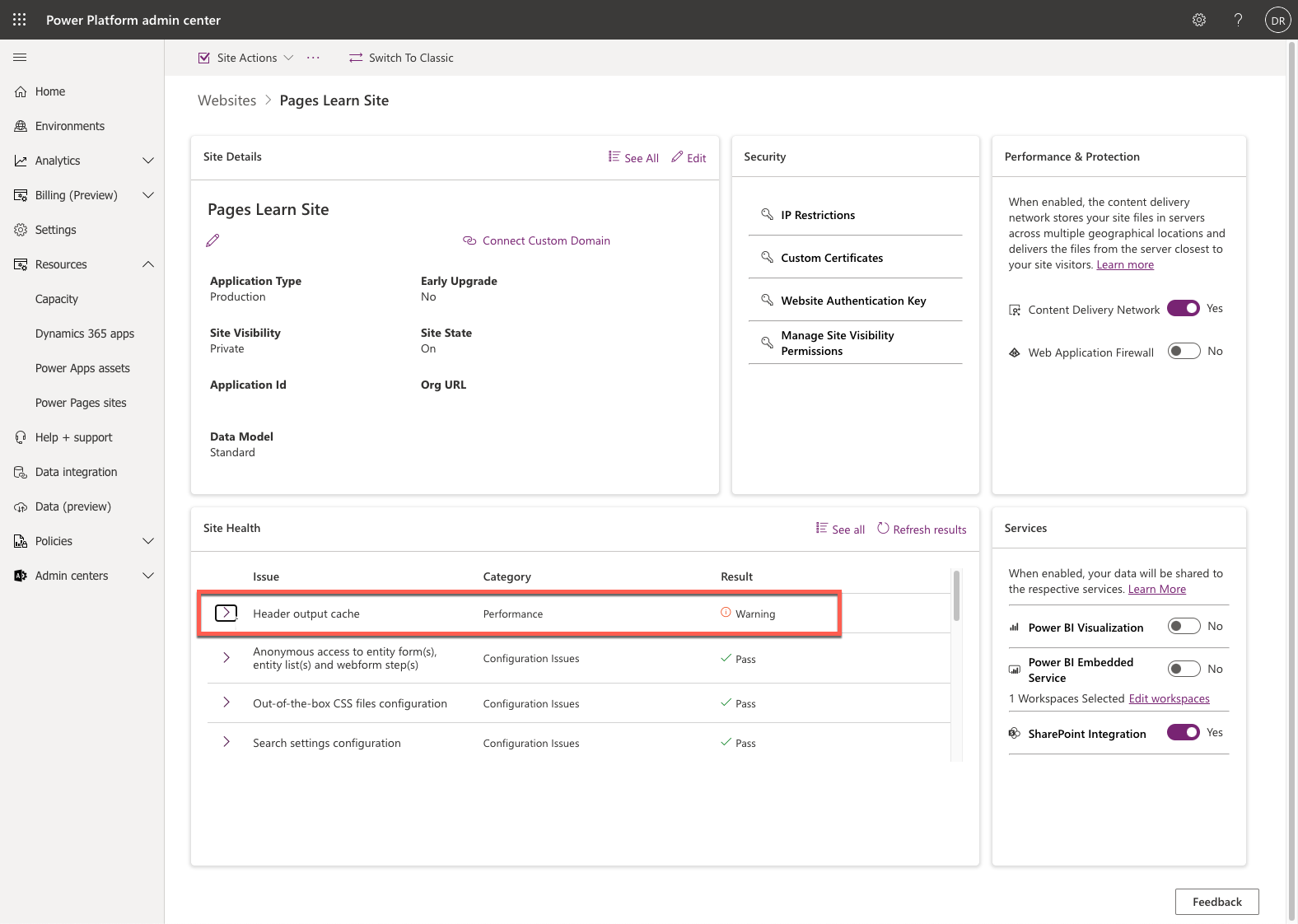This screenshot has height=924, width=1298.
Task: Expand Out-of-the-box CSS files configuration row
Action: [226, 702]
